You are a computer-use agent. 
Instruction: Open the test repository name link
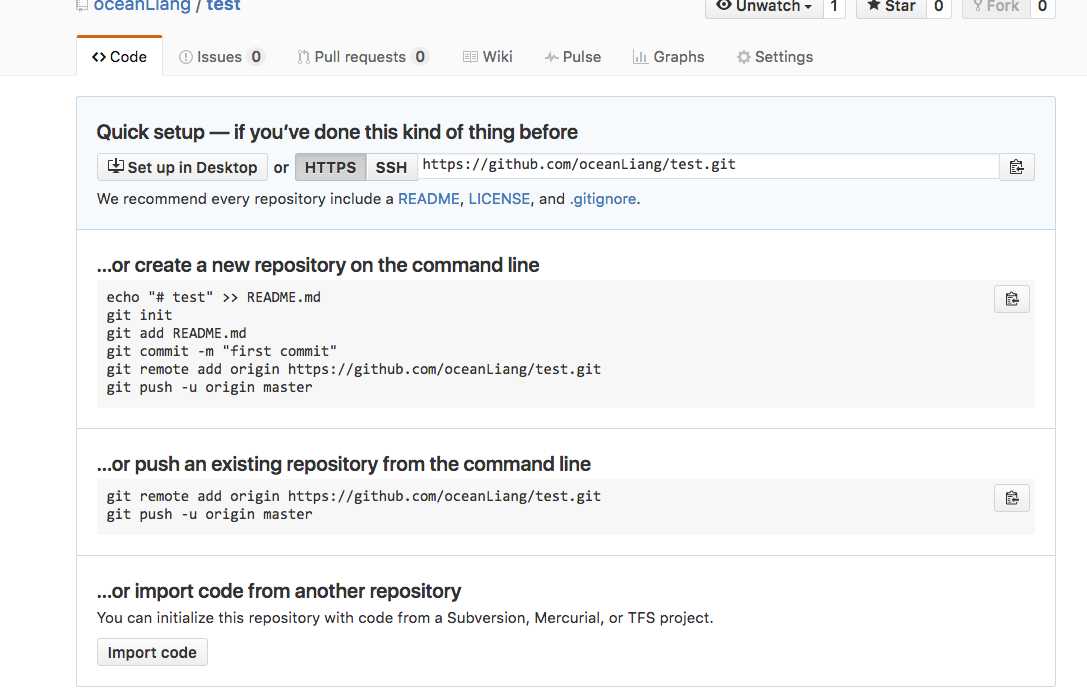223,6
